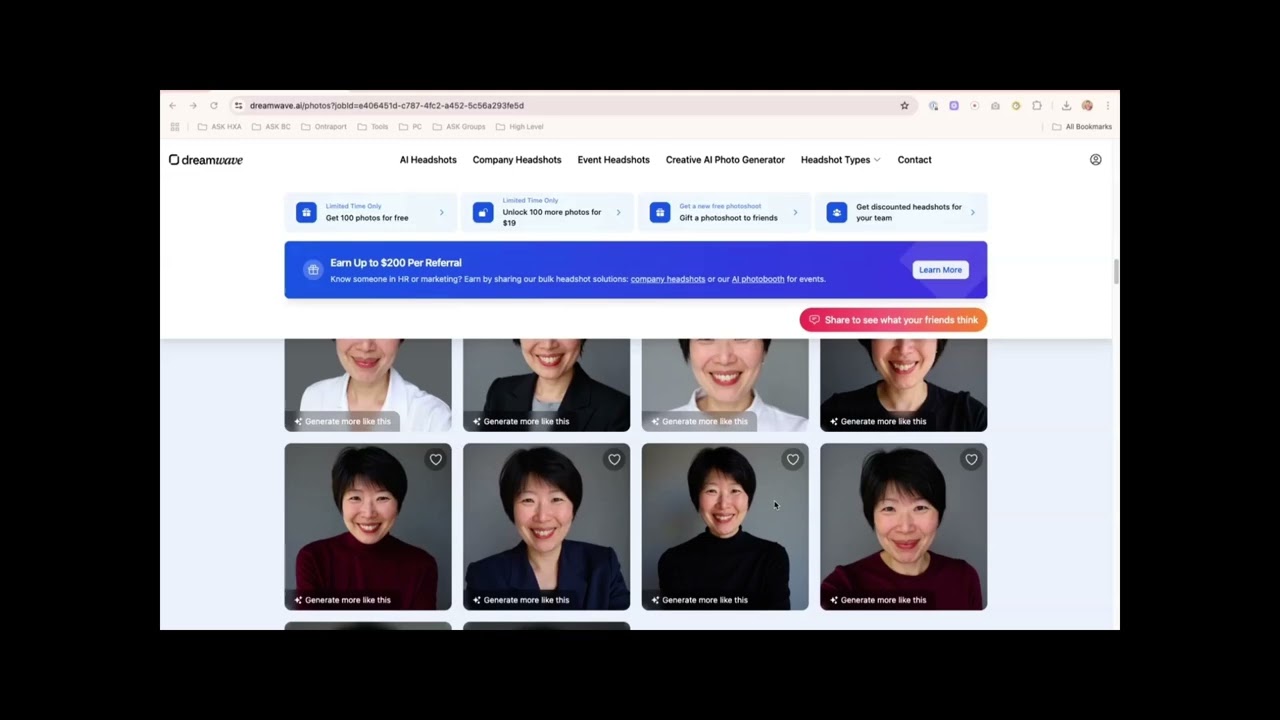Expand the Headshot Types dropdown
The image size is (1280, 720).
point(840,160)
